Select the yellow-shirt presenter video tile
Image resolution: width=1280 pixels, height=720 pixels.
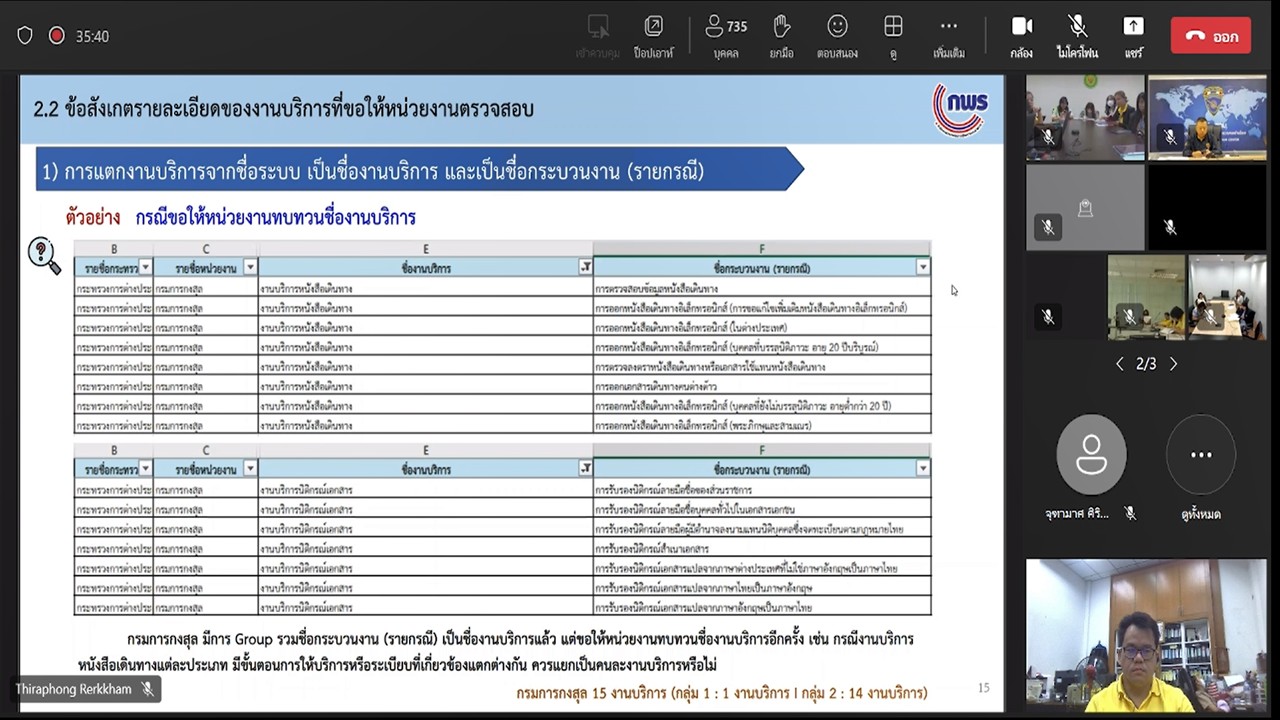1146,635
